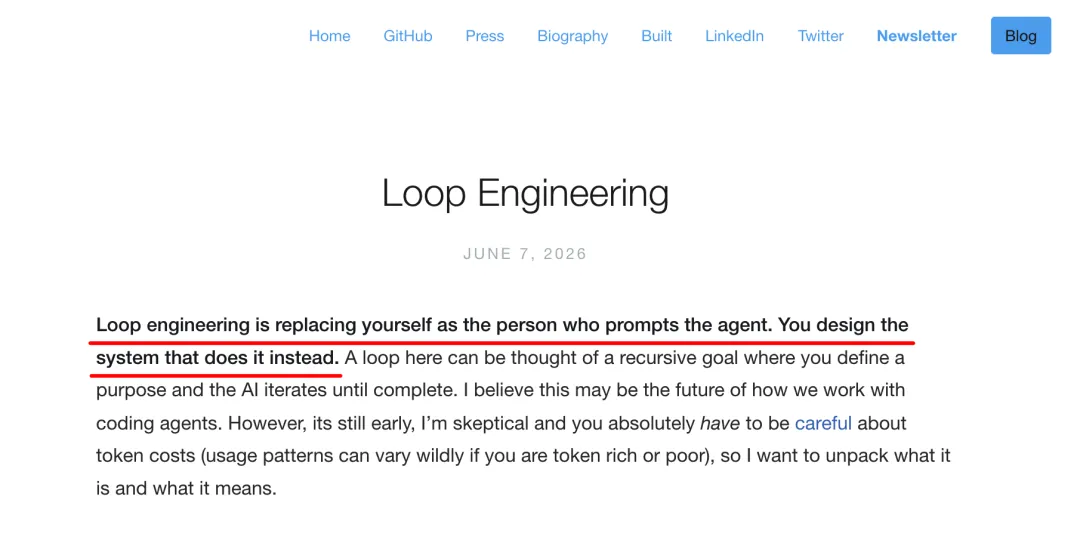Click the June 7, 2026 date
1080x537 pixels.
pyautogui.click(x=525, y=253)
